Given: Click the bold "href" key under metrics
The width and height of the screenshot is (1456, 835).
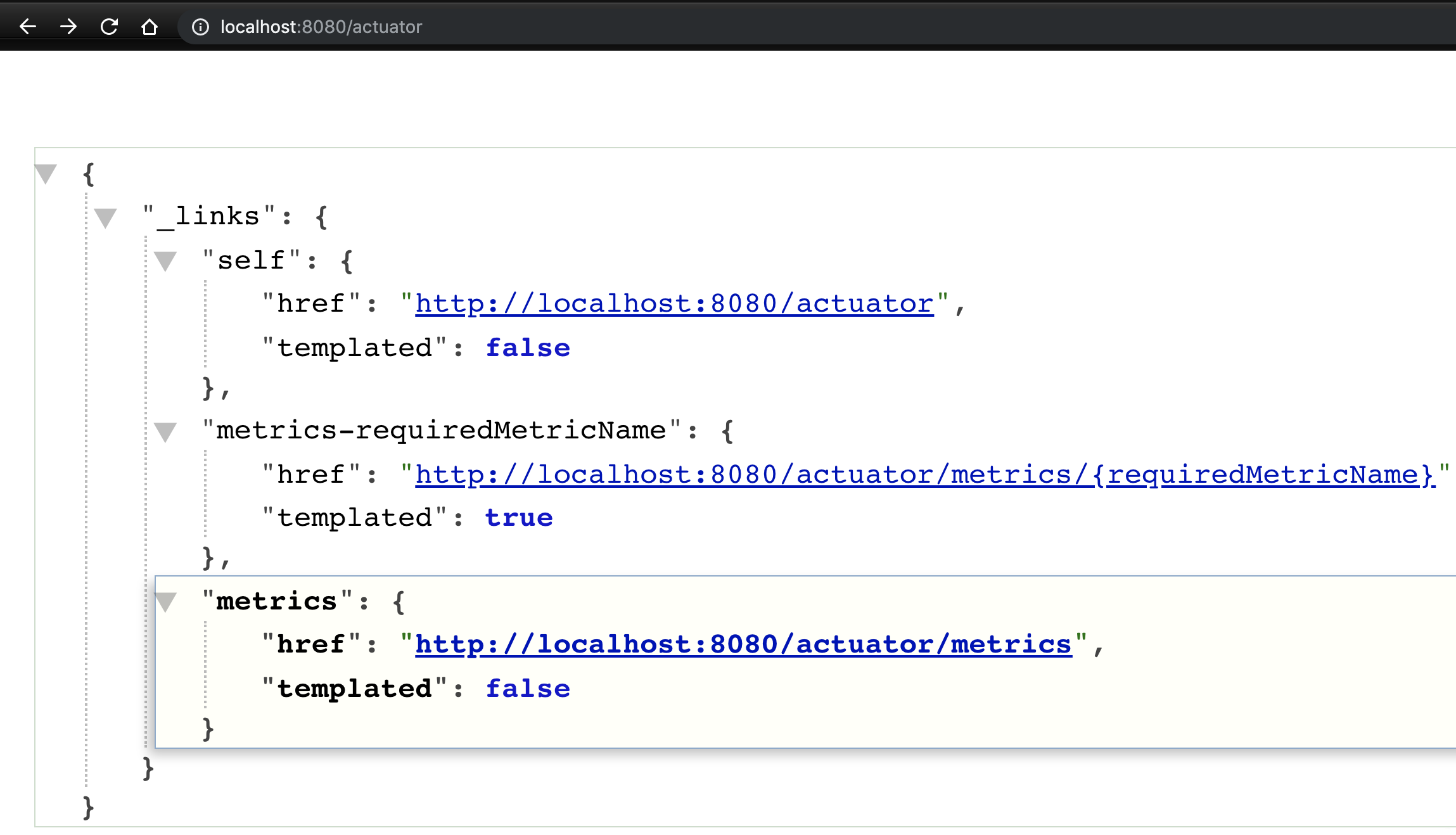Looking at the screenshot, I should (311, 644).
